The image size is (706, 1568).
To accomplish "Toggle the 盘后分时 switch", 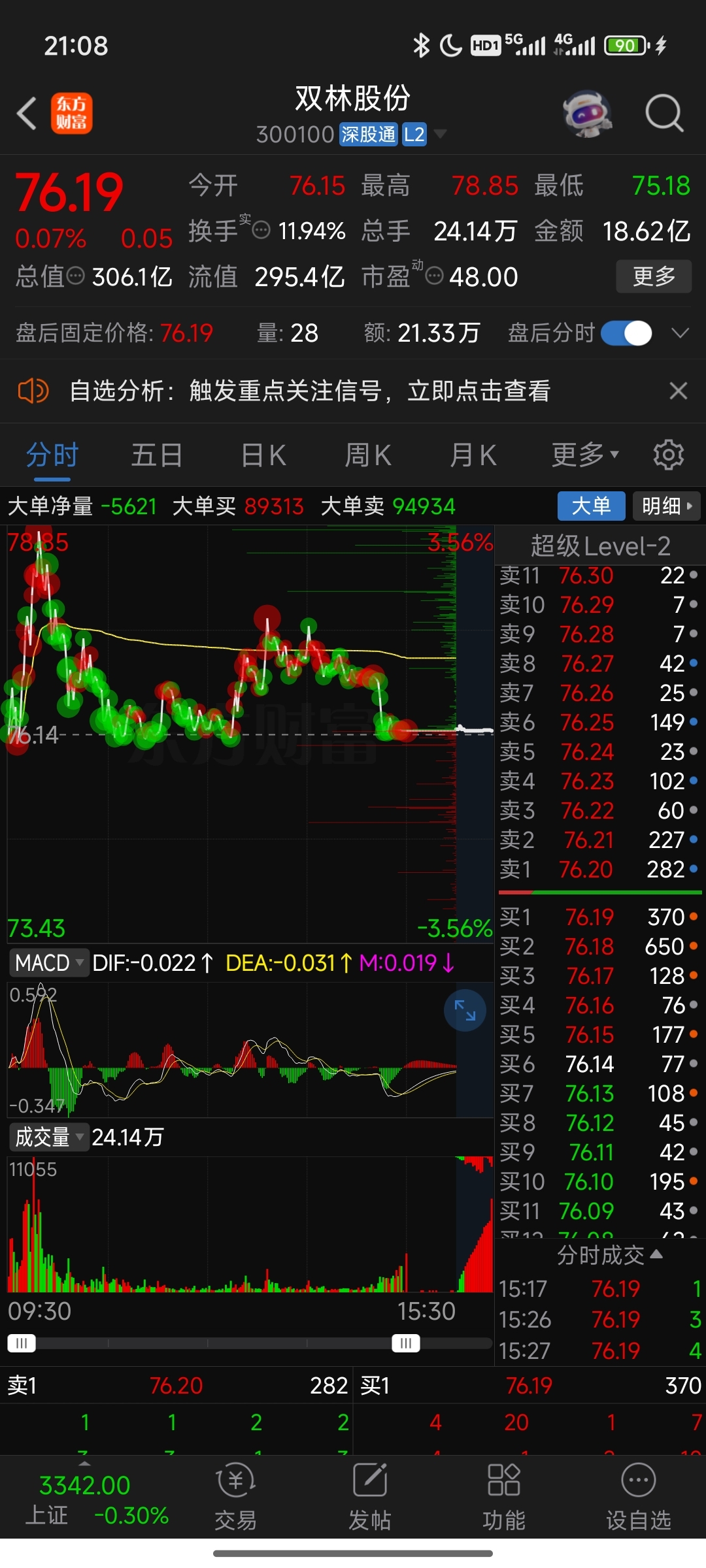I will (x=626, y=333).
